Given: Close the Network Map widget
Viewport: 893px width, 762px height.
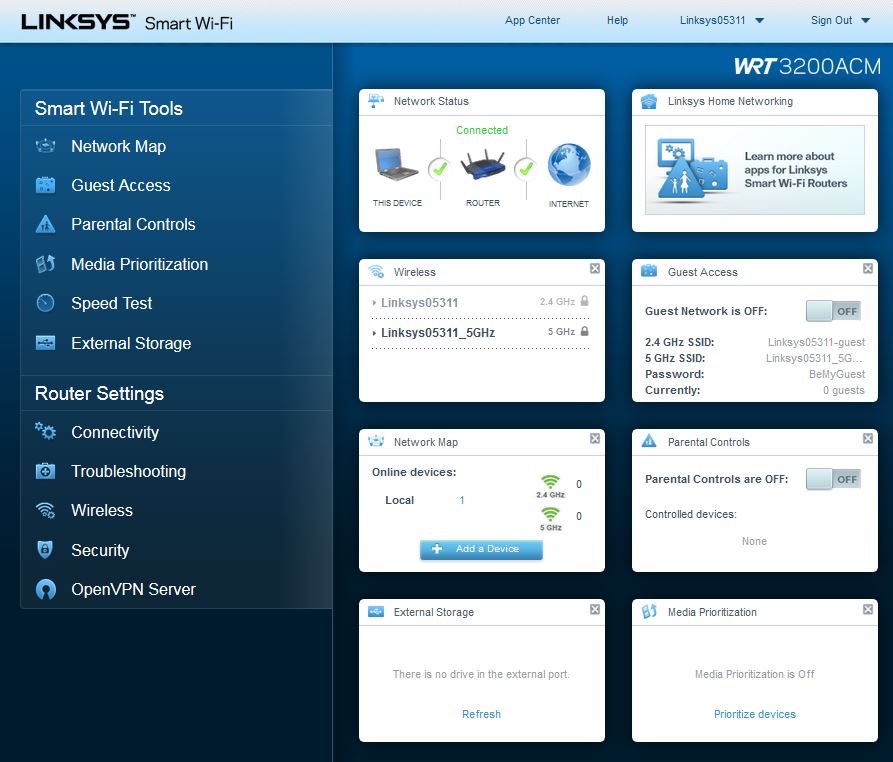Looking at the screenshot, I should pos(595,438).
